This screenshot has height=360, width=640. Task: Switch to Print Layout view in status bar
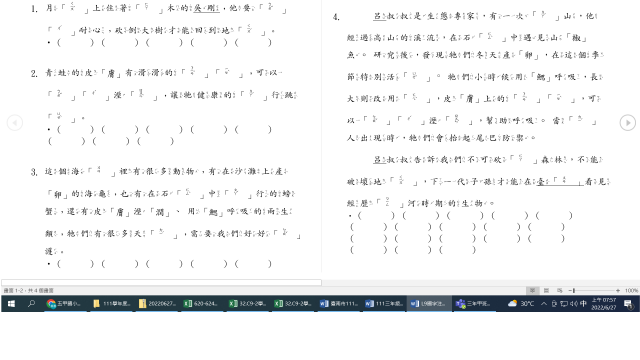(x=546, y=290)
